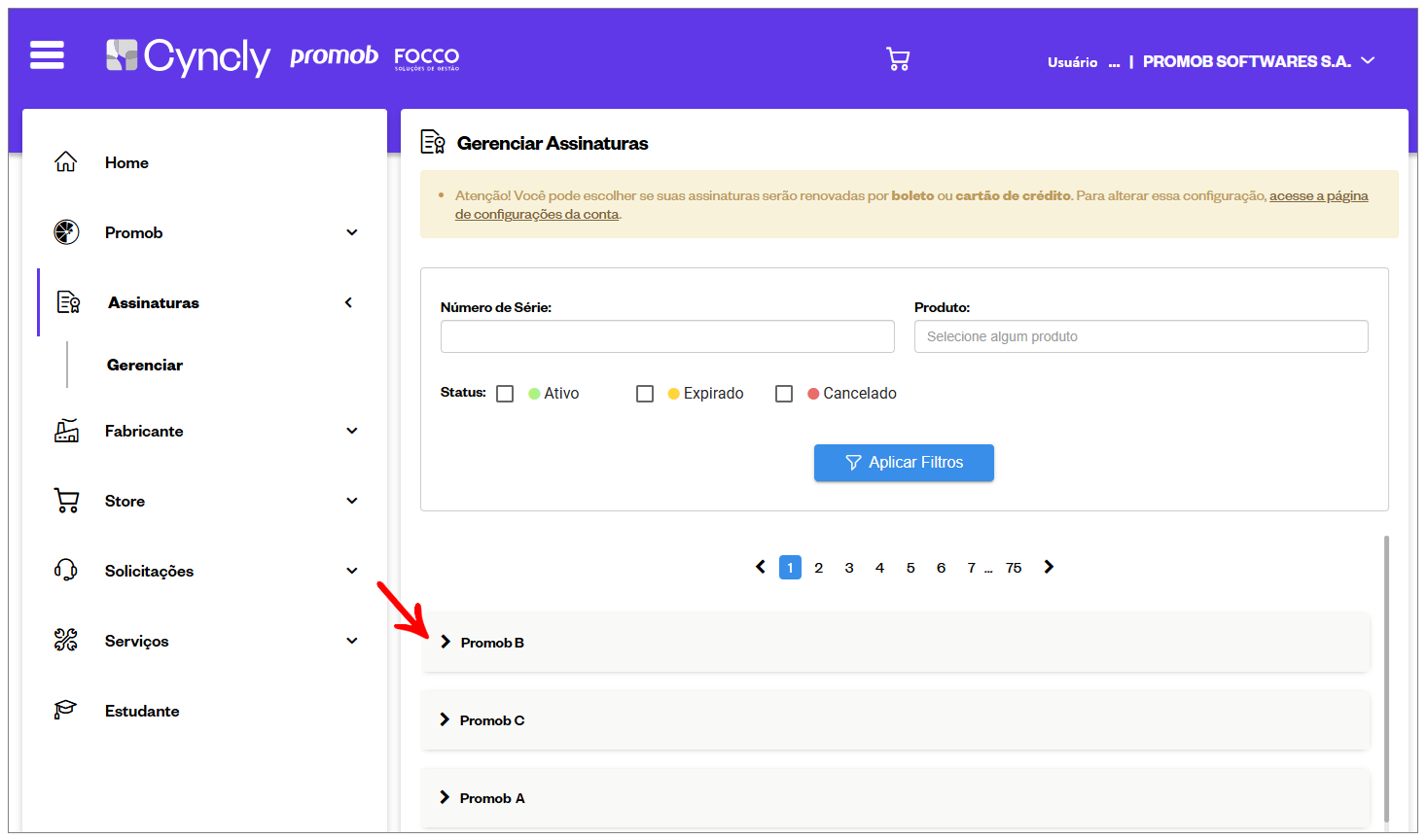
Task: Click the FOCCO logo in header
Action: (x=426, y=59)
